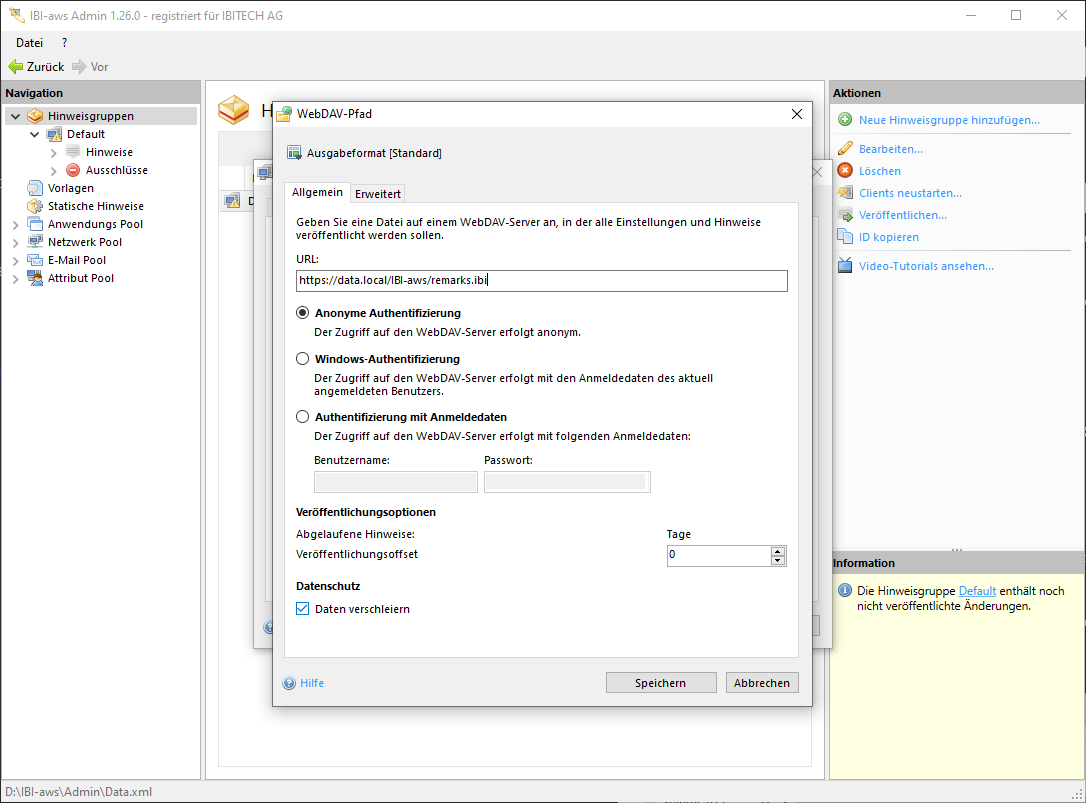Click the Bearbeiten pencil icon

(x=845, y=149)
